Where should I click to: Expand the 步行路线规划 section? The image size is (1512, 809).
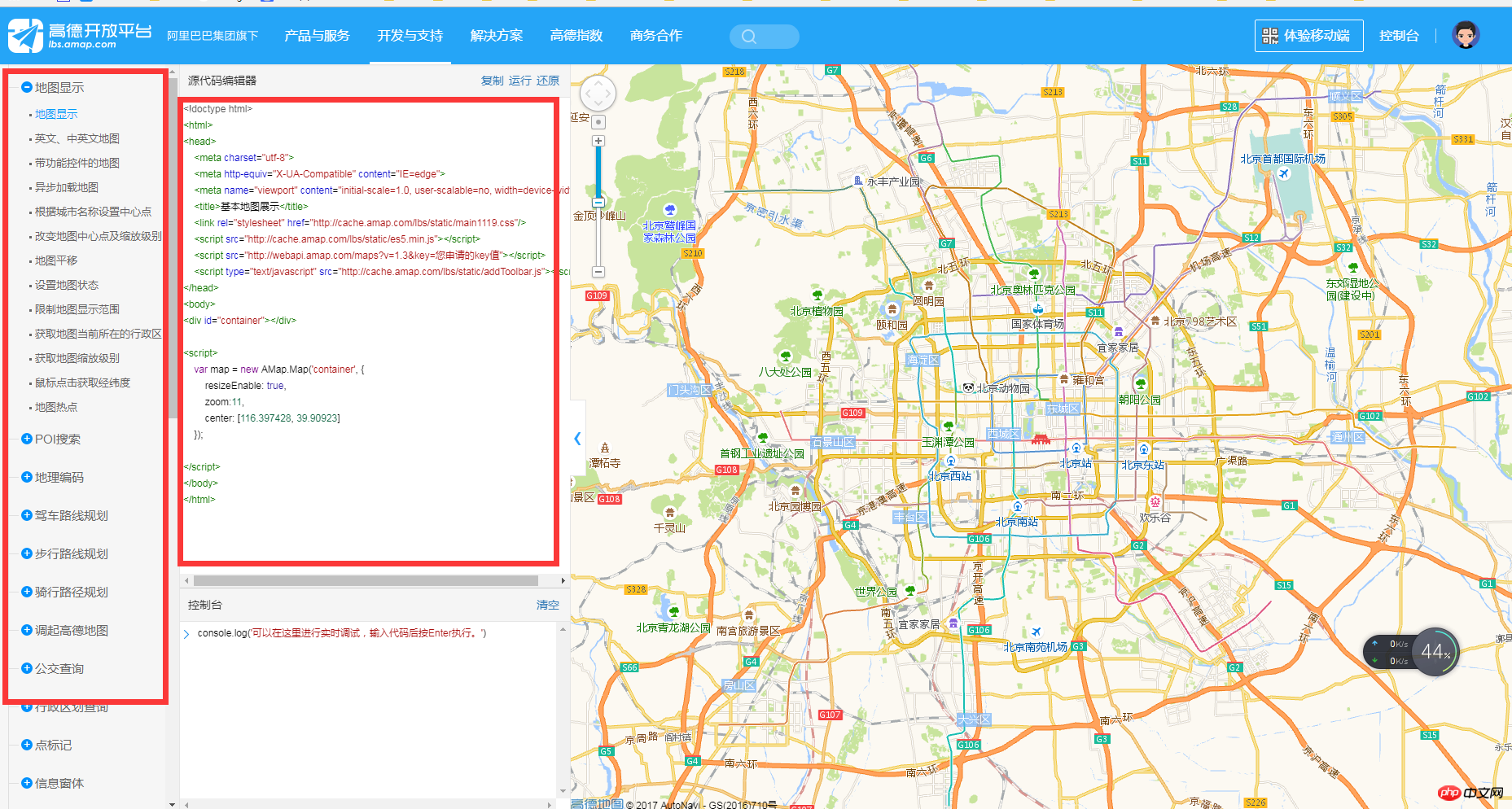pos(27,553)
